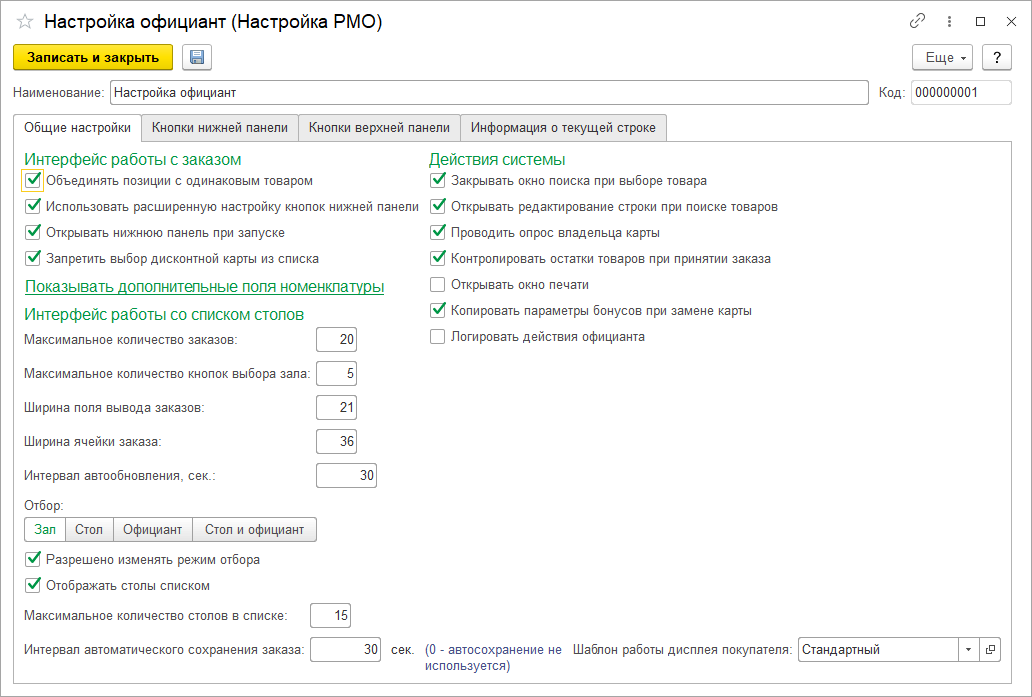Click open icon beside Стандартный template field
The width and height of the screenshot is (1032, 697).
(990, 650)
